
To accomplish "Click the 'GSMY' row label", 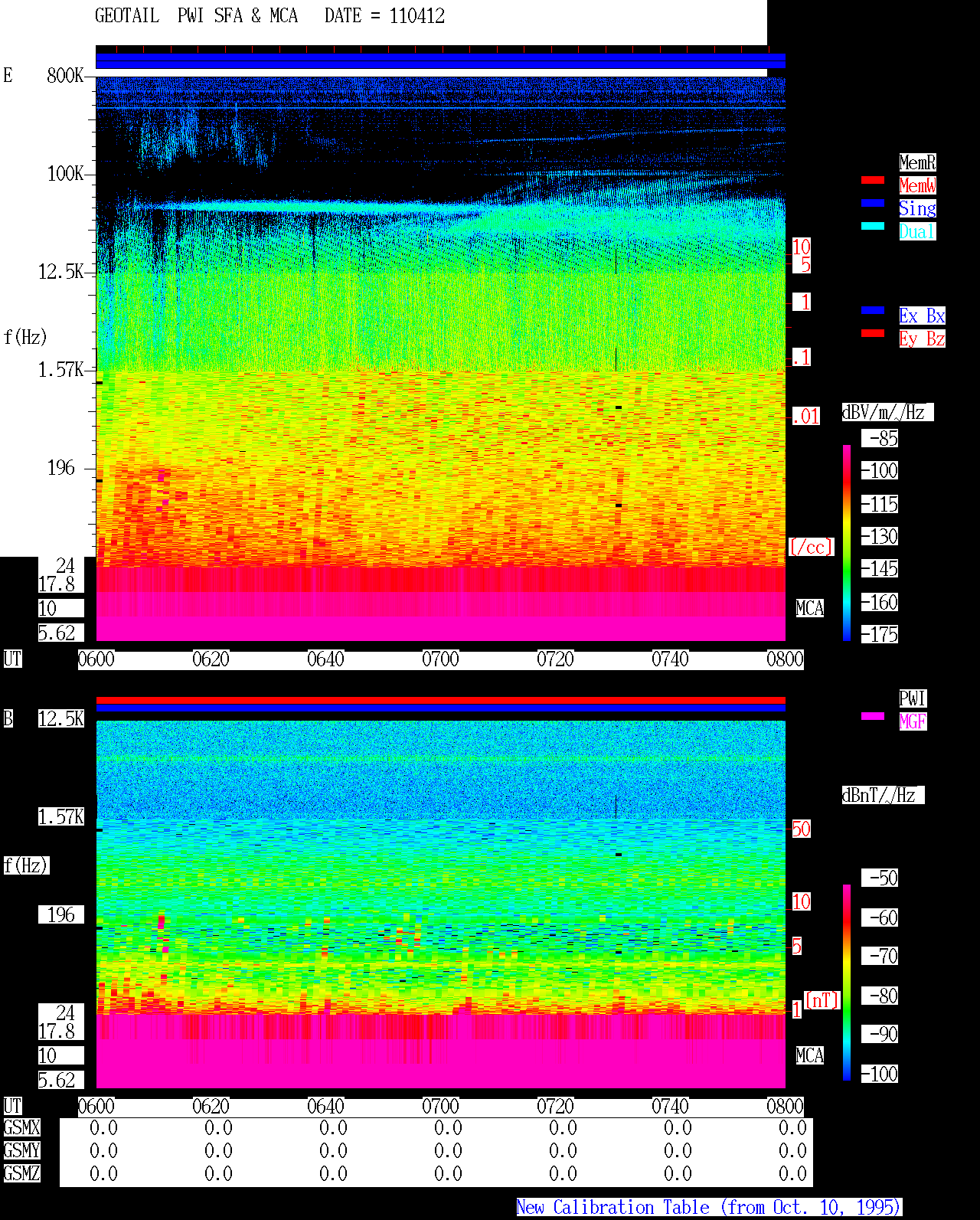I will click(x=21, y=1151).
